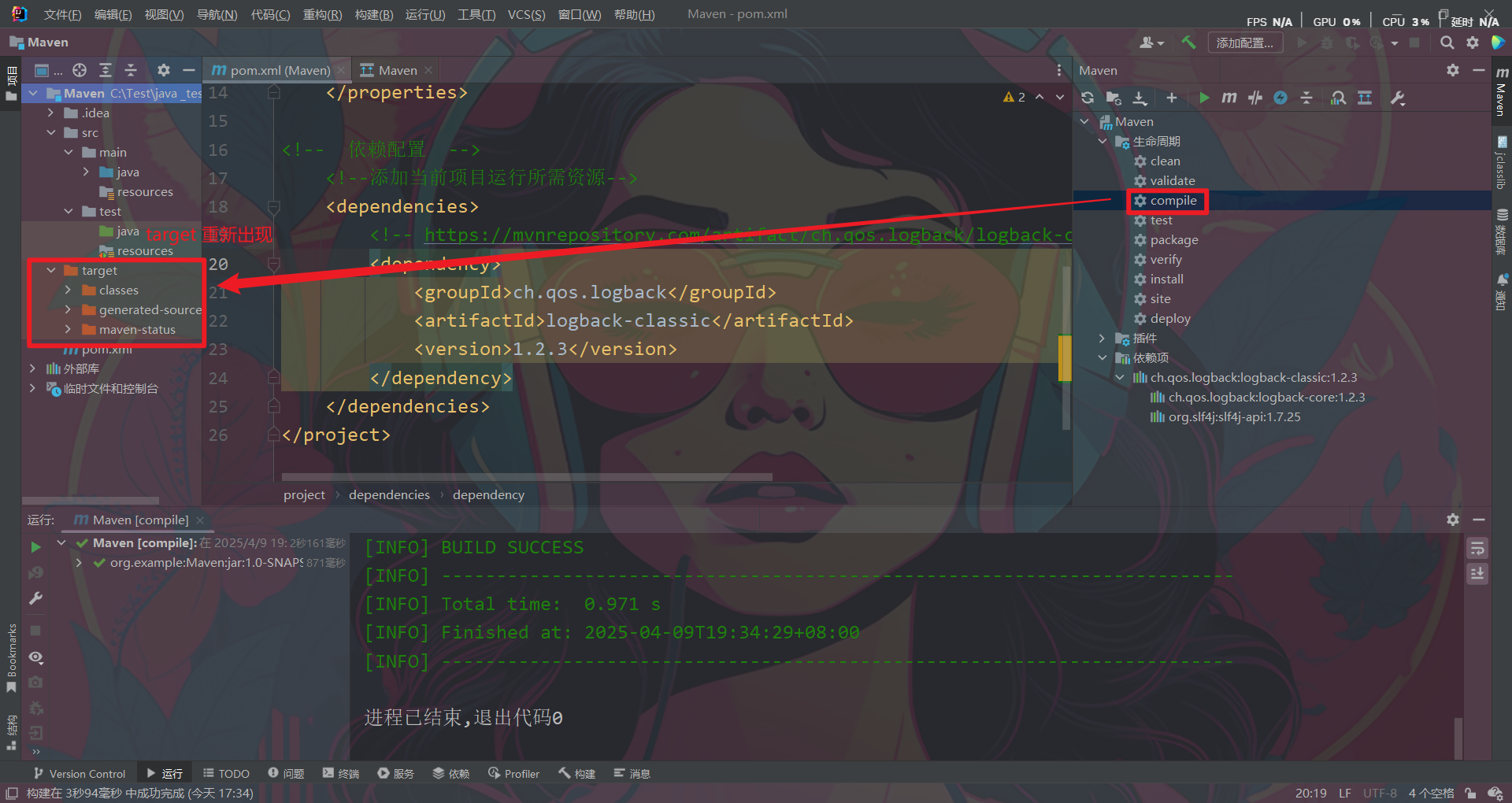The width and height of the screenshot is (1512, 803).
Task: Open Profiler tool window tab
Action: click(x=513, y=774)
